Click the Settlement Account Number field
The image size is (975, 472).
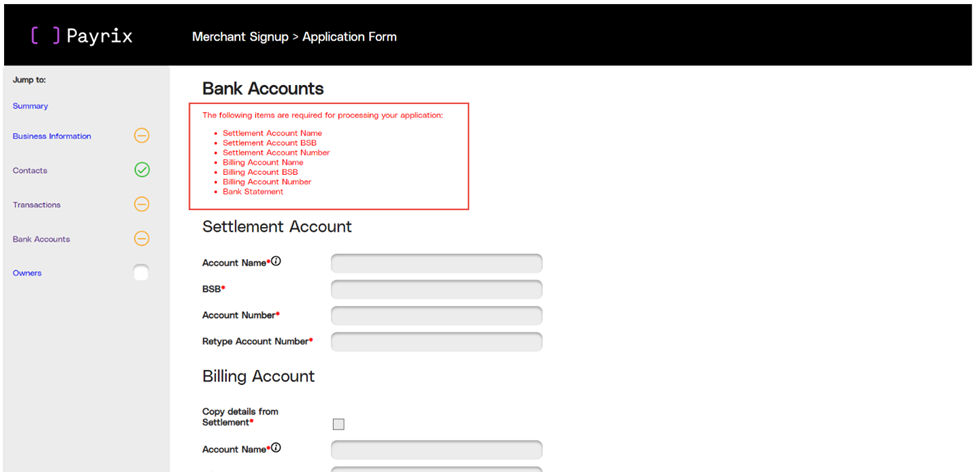pos(437,315)
